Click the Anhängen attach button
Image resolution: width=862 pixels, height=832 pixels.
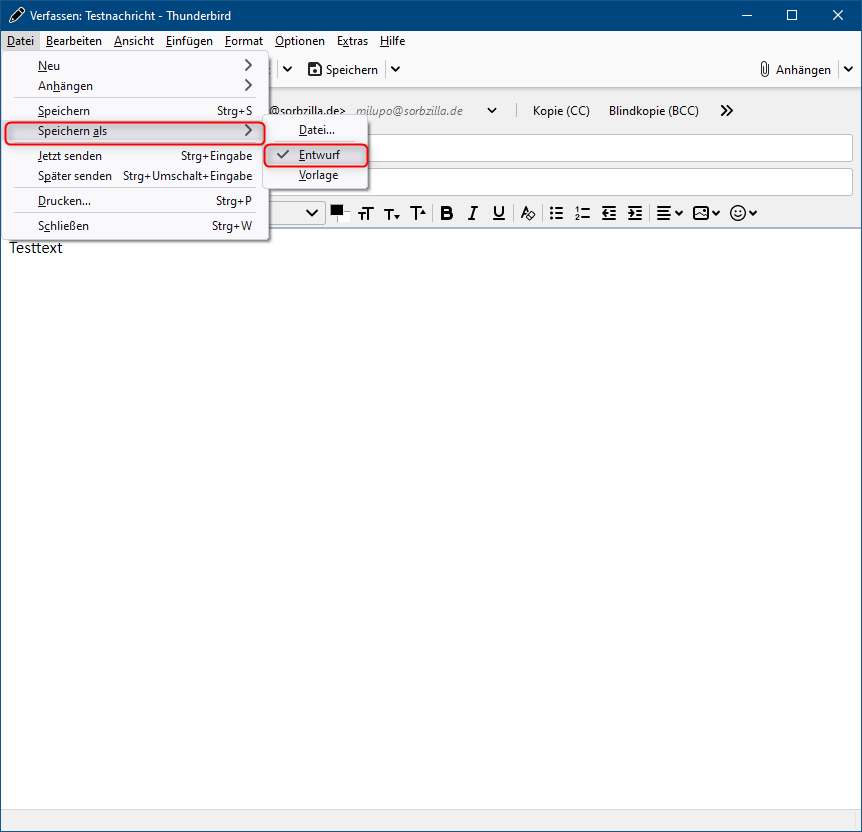point(795,70)
